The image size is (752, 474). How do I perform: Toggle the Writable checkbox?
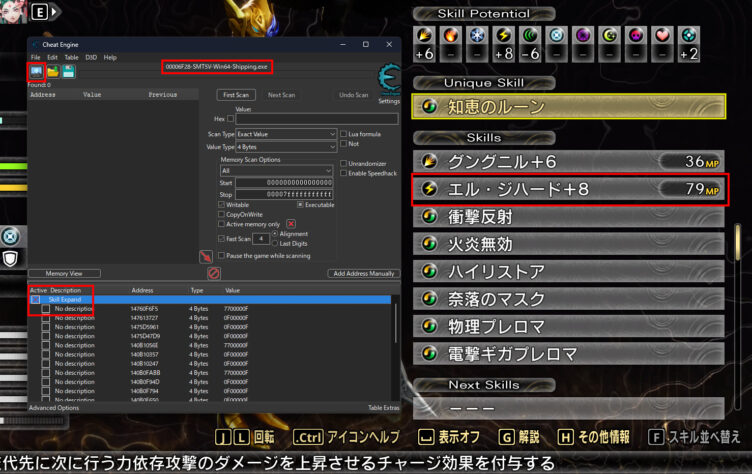click(223, 204)
